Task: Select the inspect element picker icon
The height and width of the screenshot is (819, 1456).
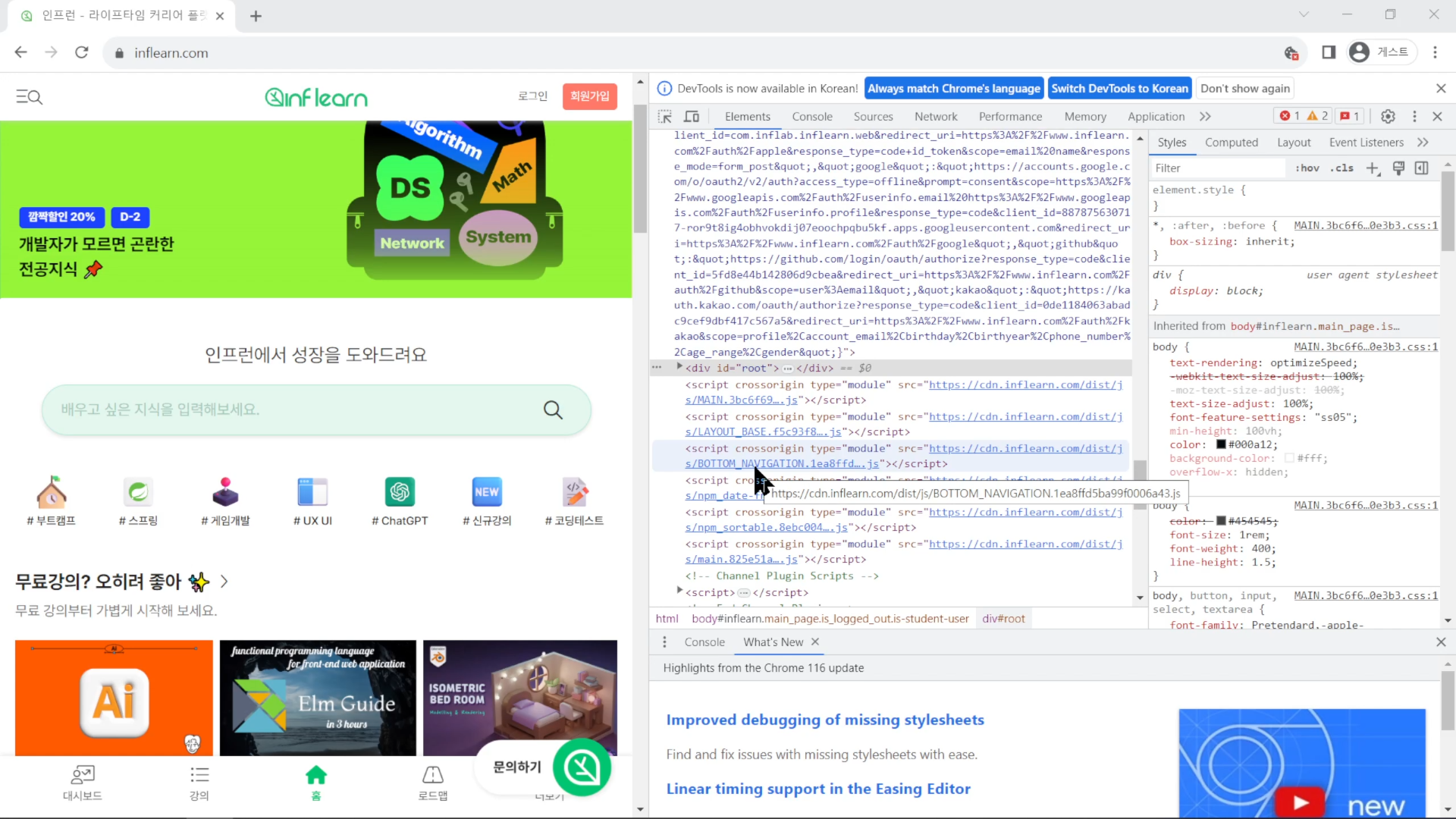Action: pyautogui.click(x=664, y=117)
